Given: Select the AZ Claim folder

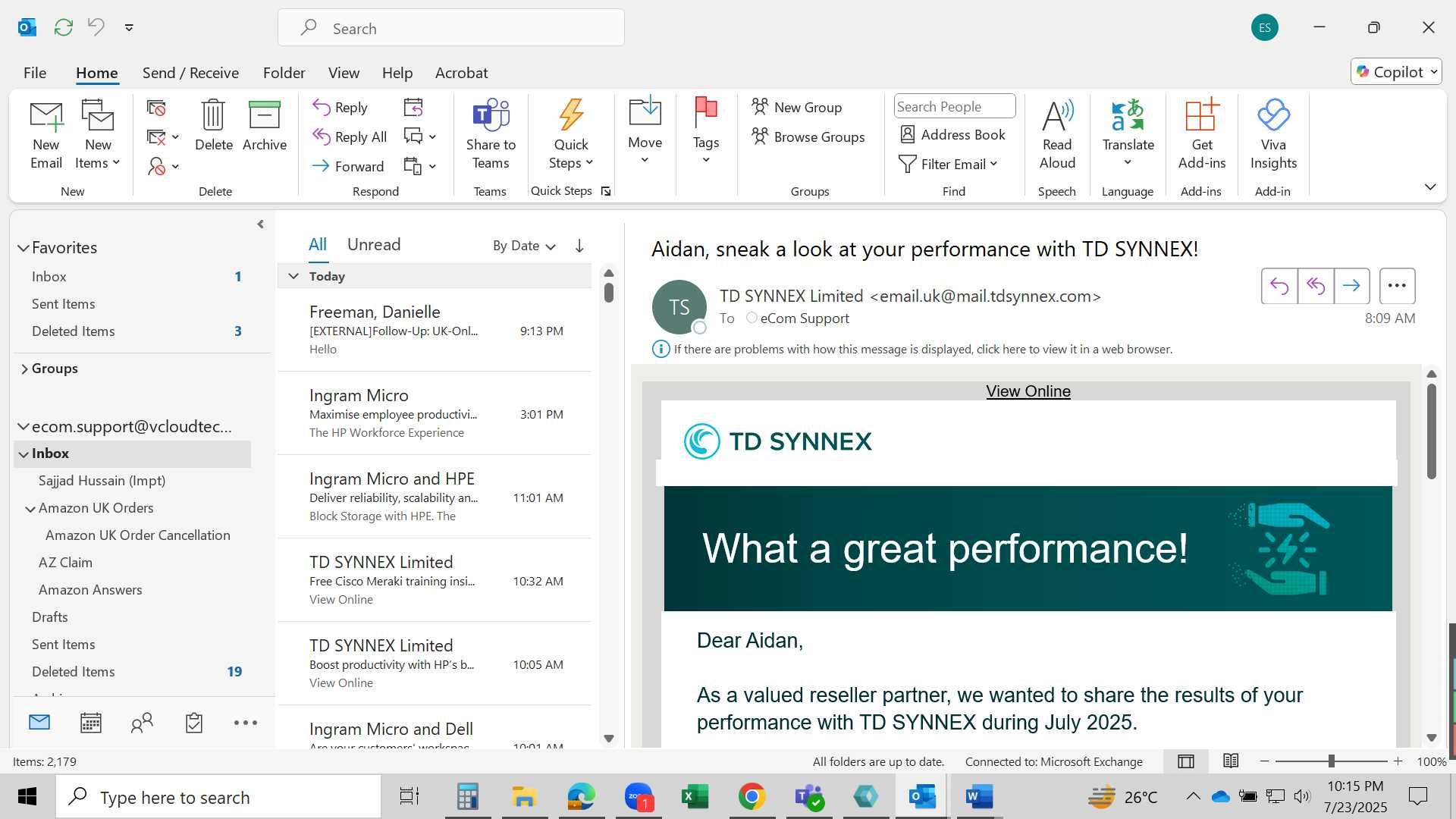Looking at the screenshot, I should (x=65, y=563).
